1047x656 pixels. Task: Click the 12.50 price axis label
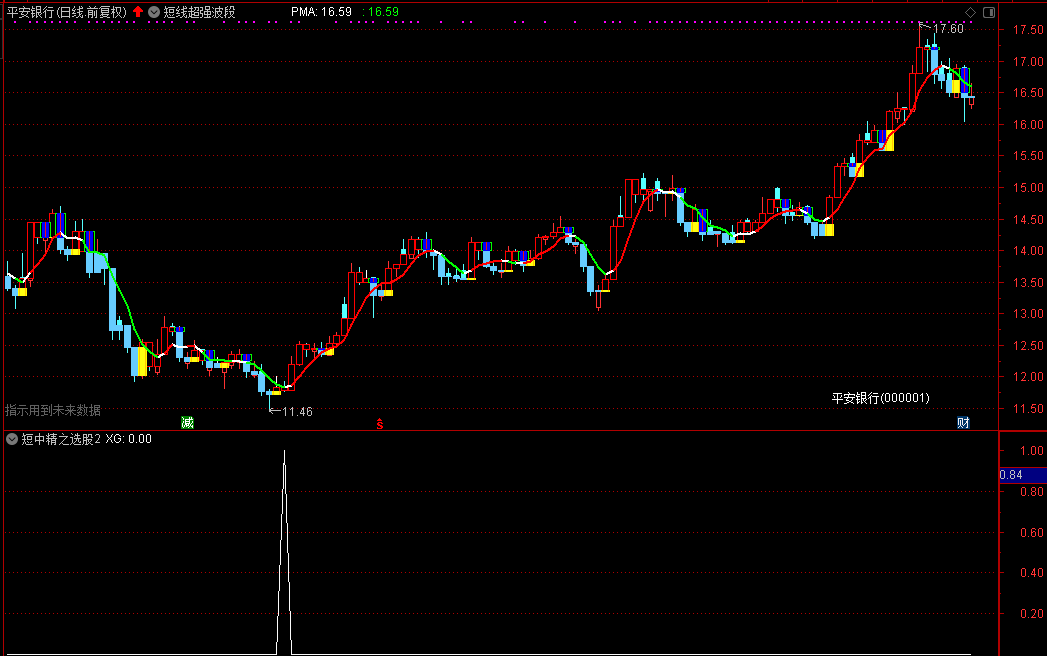coord(1028,345)
